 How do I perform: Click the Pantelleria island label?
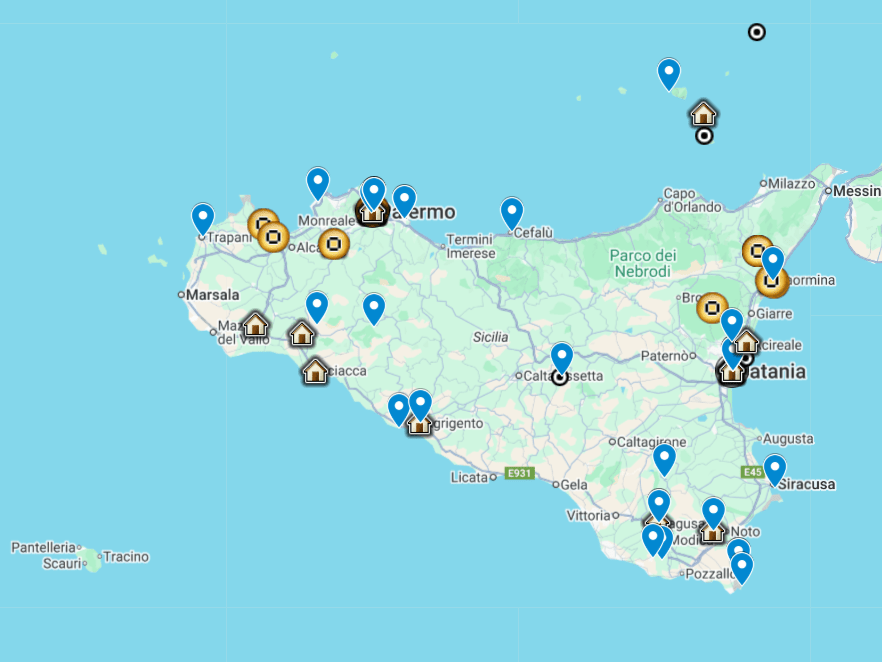tap(43, 547)
